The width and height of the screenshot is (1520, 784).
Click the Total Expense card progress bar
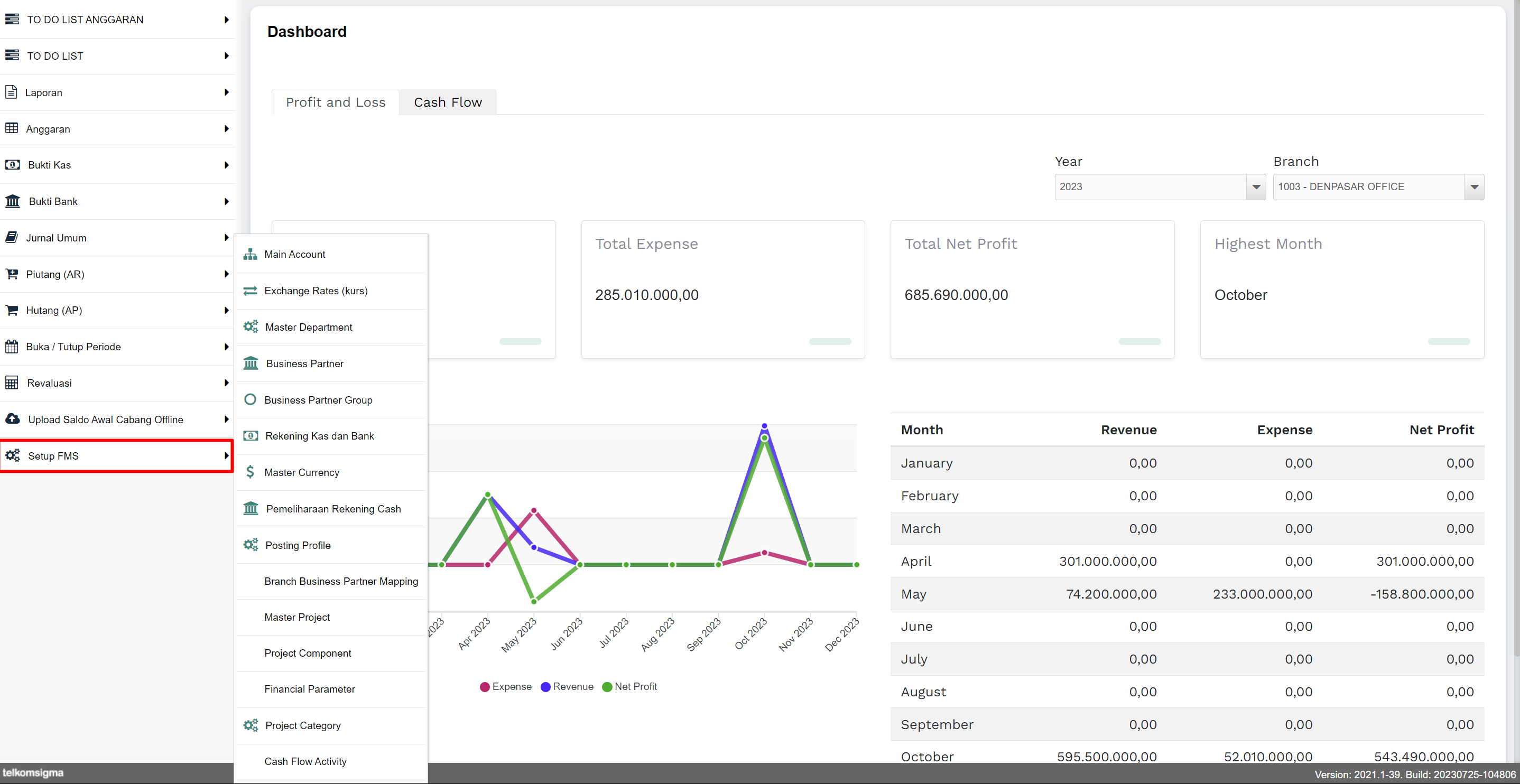(x=830, y=342)
